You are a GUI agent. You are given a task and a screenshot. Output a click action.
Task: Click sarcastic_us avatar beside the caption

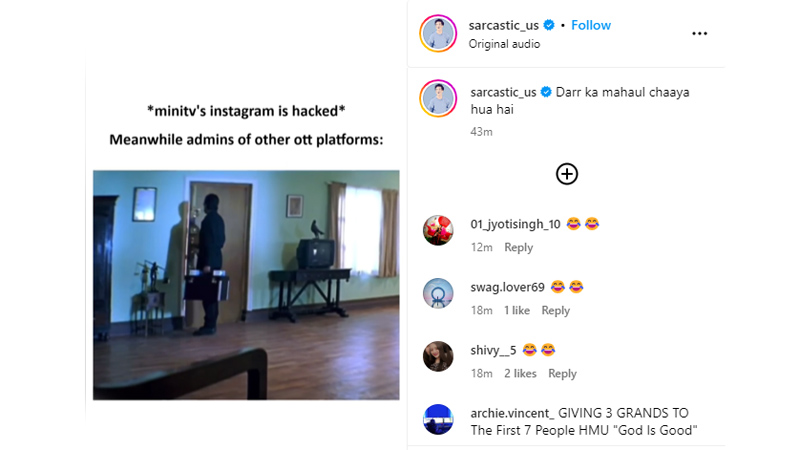[x=439, y=99]
